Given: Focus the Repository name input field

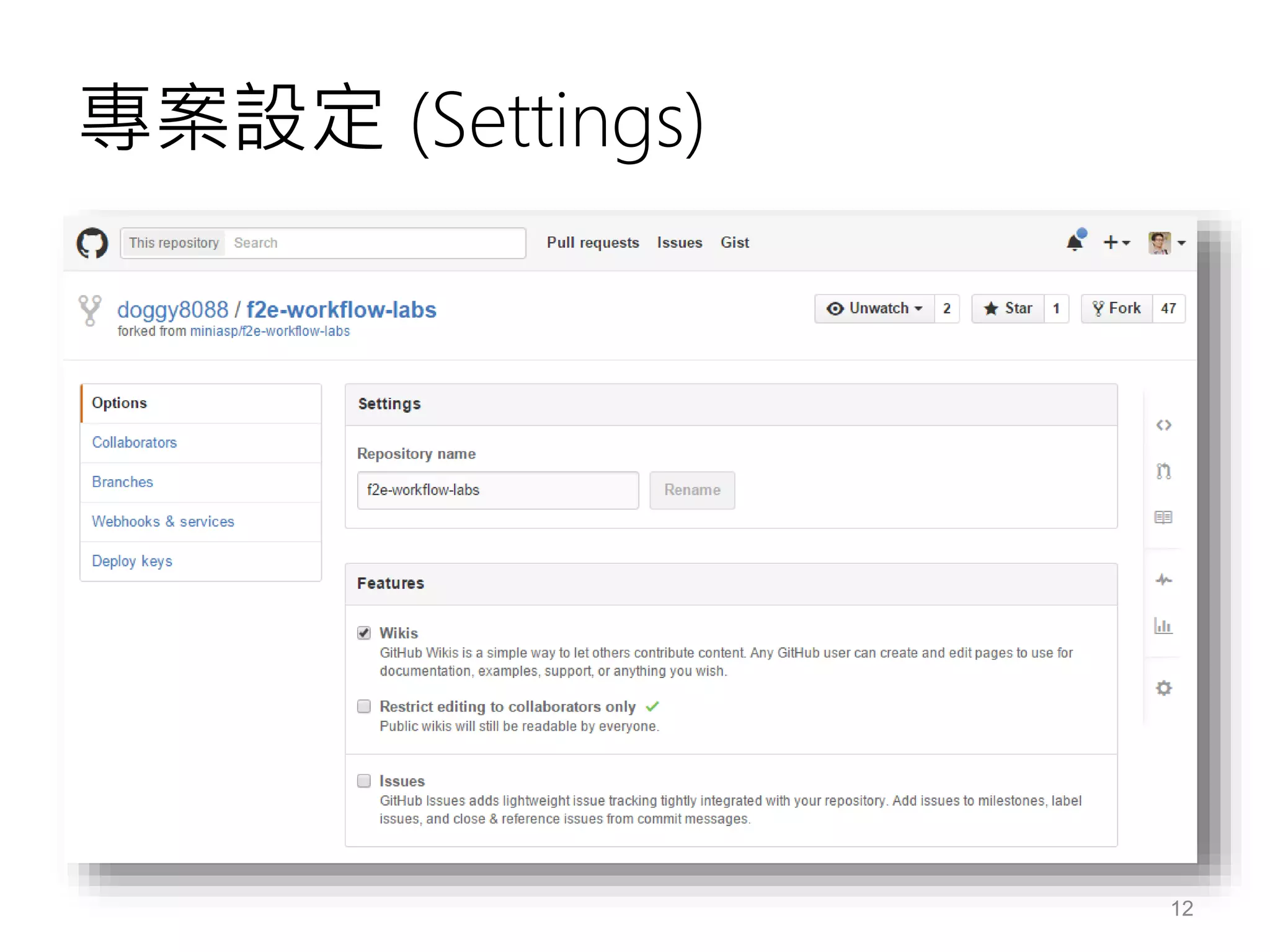Looking at the screenshot, I should pyautogui.click(x=498, y=490).
